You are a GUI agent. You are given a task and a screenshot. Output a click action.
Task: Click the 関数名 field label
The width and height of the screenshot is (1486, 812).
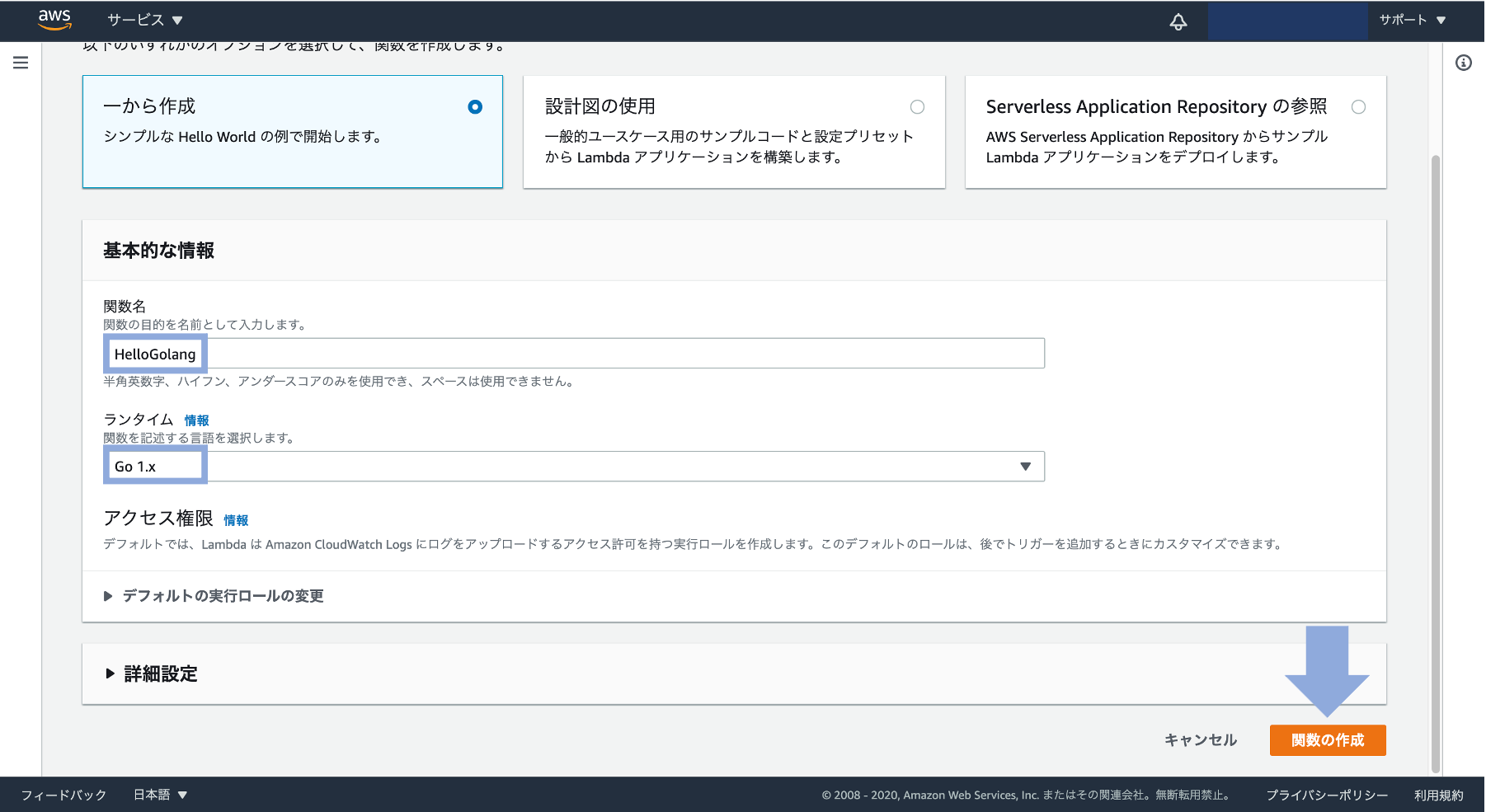pyautogui.click(x=125, y=307)
